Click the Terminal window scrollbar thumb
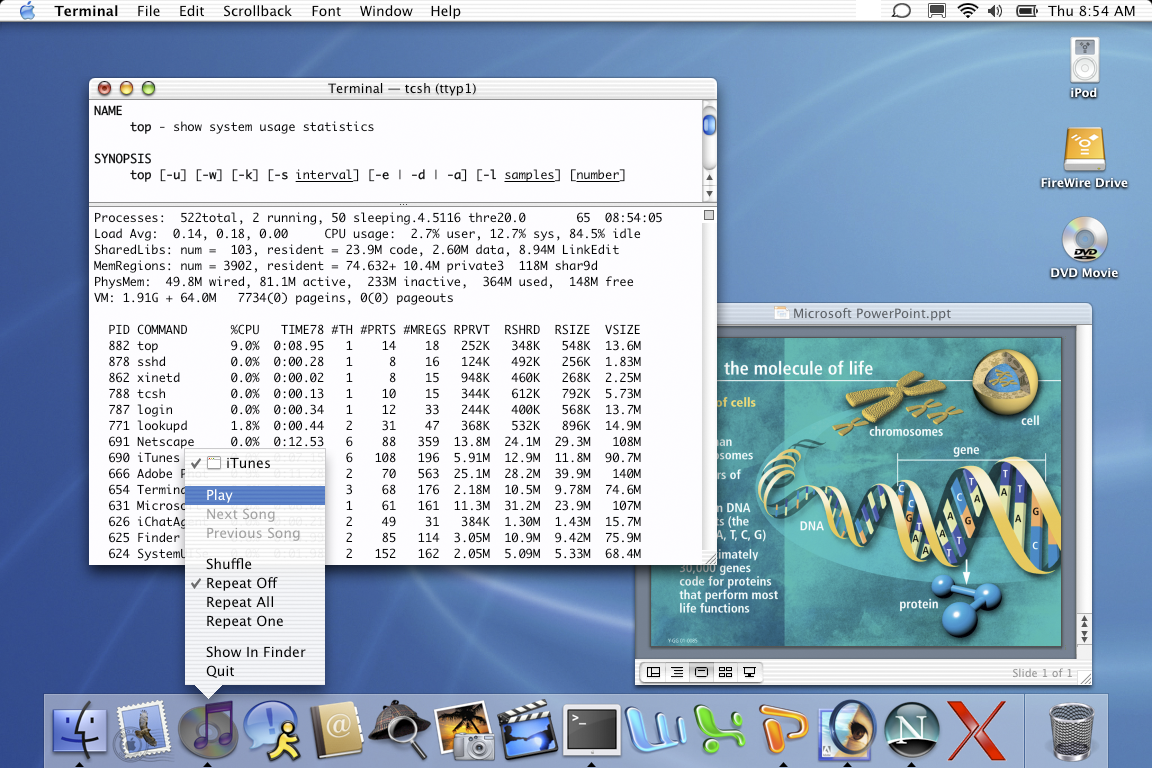The width and height of the screenshot is (1152, 768). (x=709, y=125)
